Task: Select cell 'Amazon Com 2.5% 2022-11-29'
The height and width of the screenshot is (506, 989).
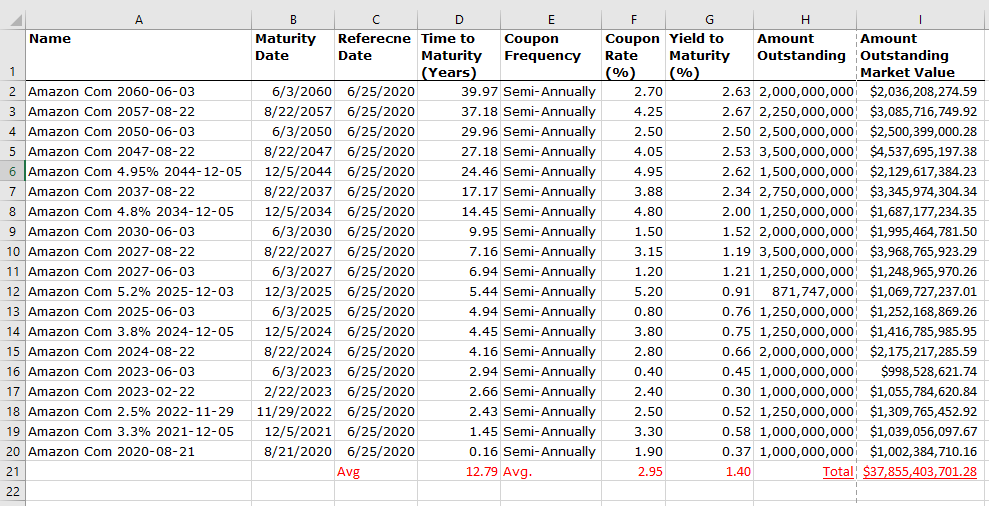Action: pos(139,411)
